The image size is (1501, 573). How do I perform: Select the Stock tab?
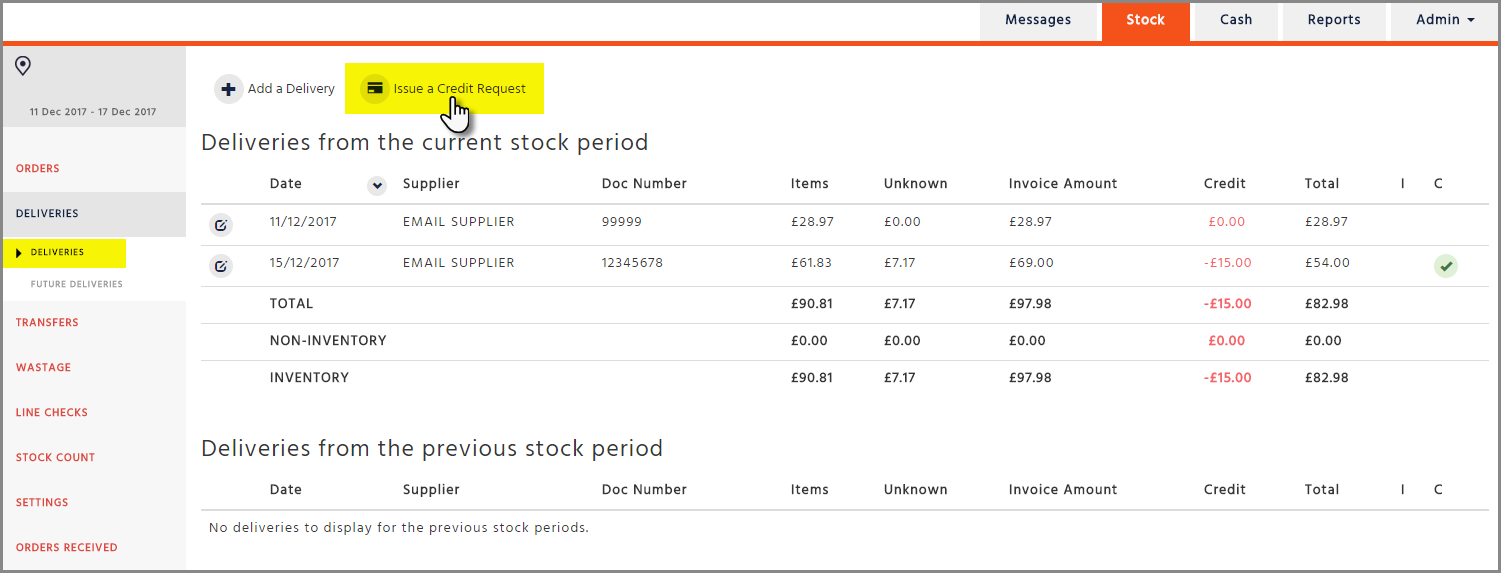tap(1145, 20)
